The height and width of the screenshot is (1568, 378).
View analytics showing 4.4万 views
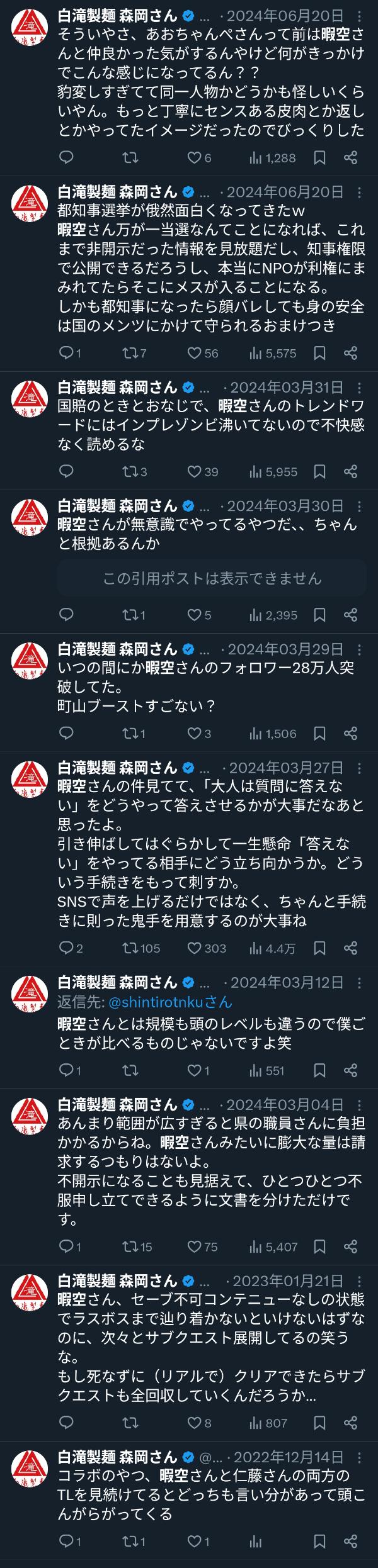[273, 948]
